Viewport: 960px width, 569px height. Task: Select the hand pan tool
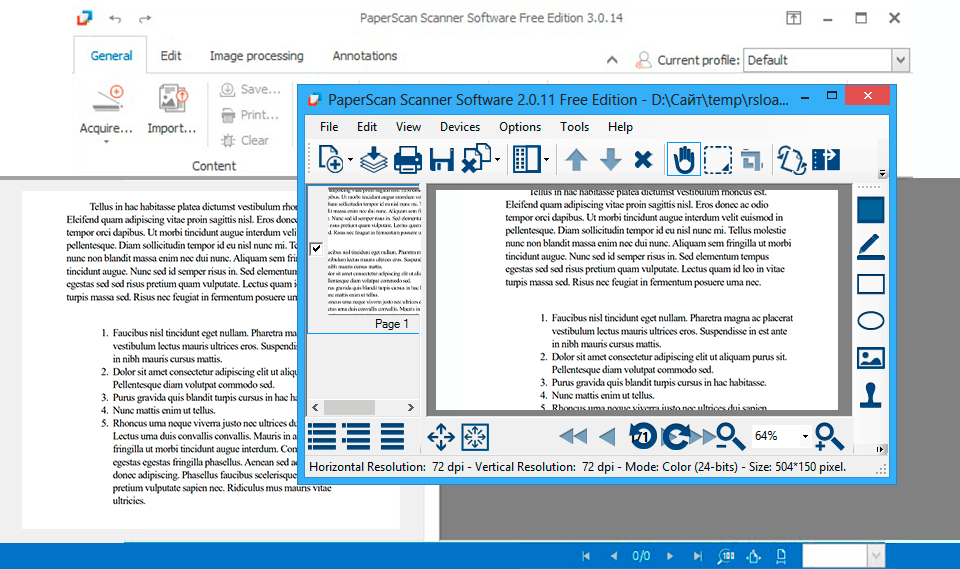[x=683, y=160]
